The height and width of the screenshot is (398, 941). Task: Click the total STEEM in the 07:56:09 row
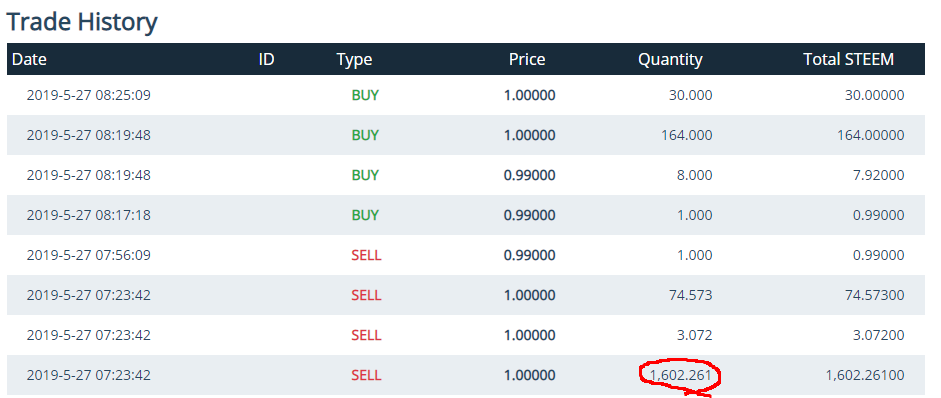click(879, 255)
